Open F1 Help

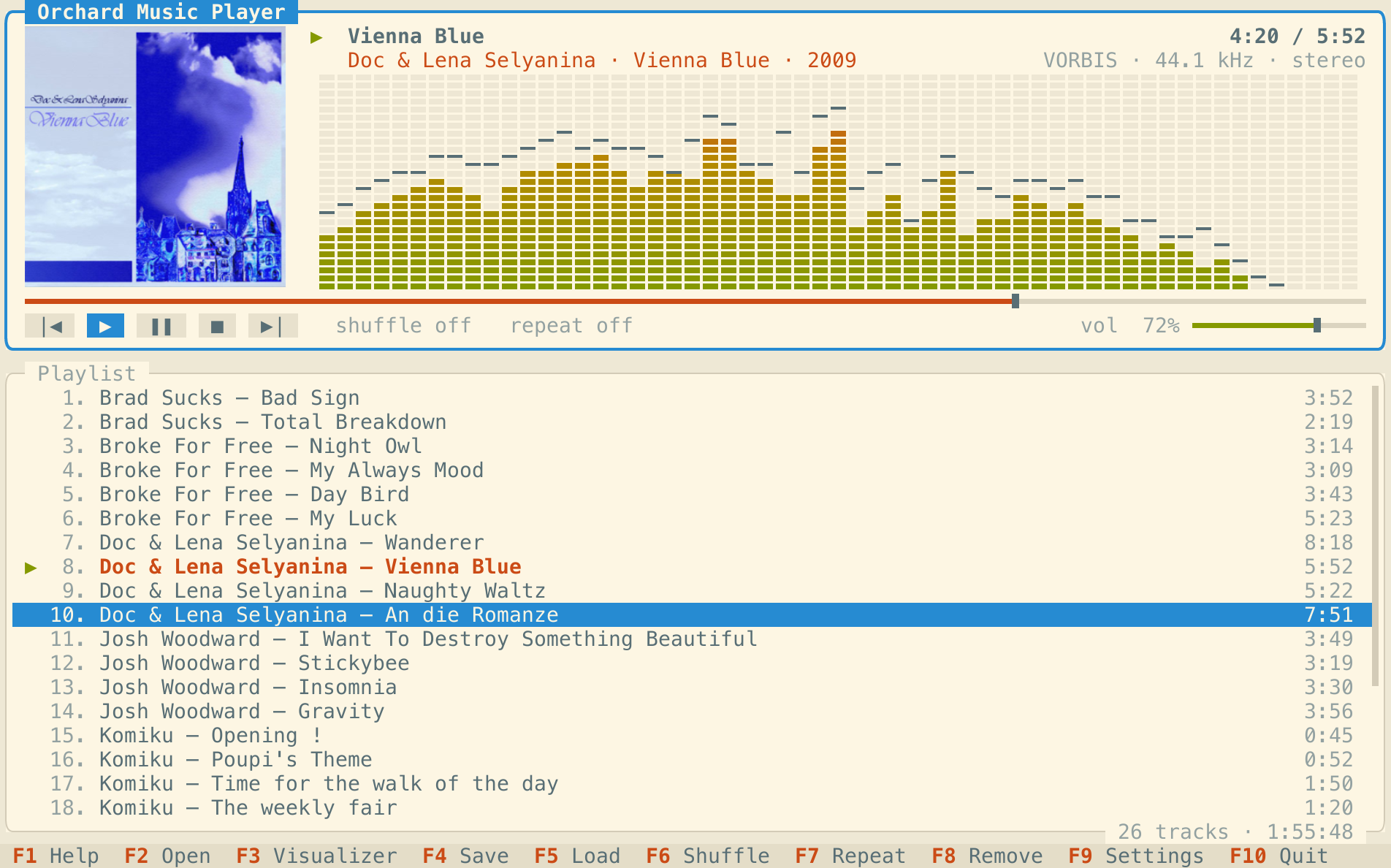(56, 856)
